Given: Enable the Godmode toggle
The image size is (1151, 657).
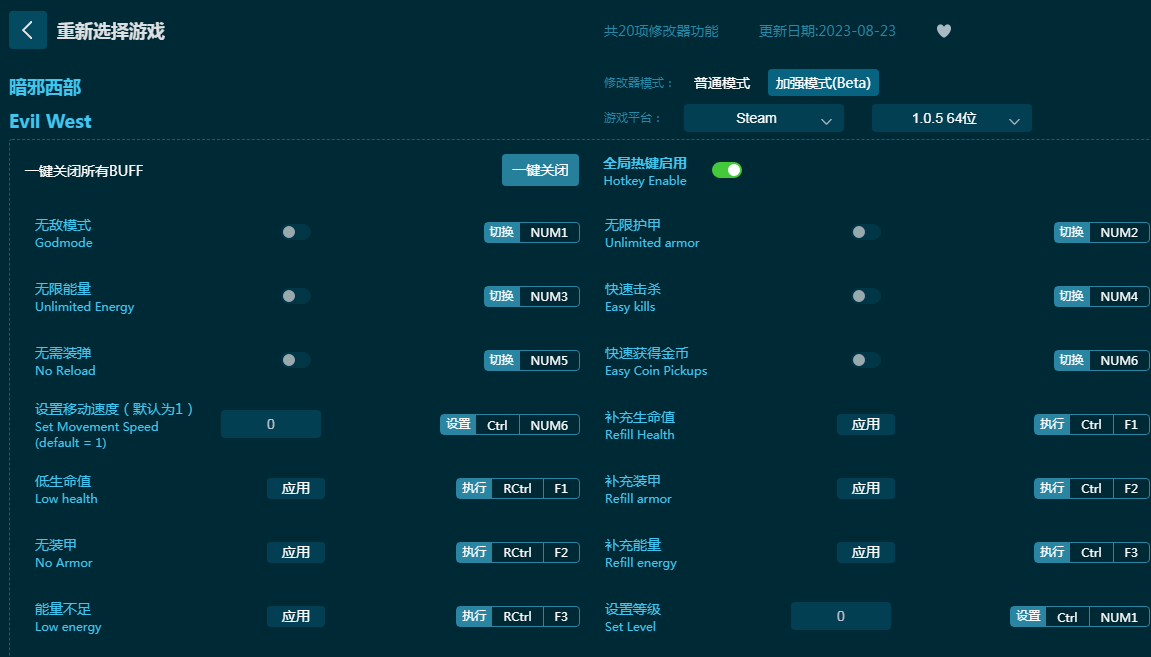Looking at the screenshot, I should tap(296, 233).
